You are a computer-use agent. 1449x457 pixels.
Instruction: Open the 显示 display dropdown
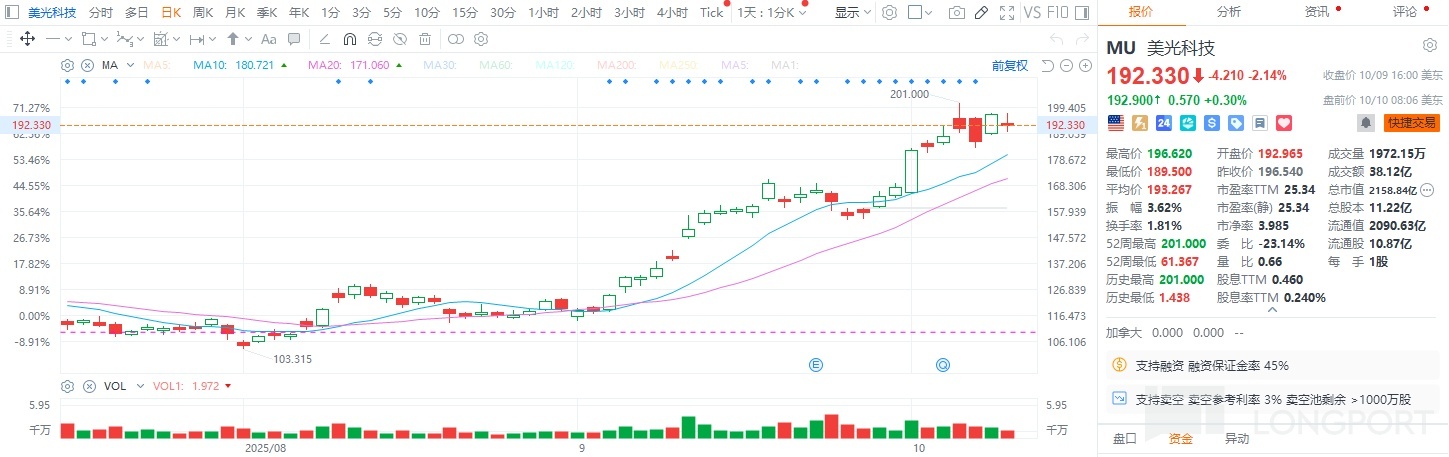tap(853, 12)
